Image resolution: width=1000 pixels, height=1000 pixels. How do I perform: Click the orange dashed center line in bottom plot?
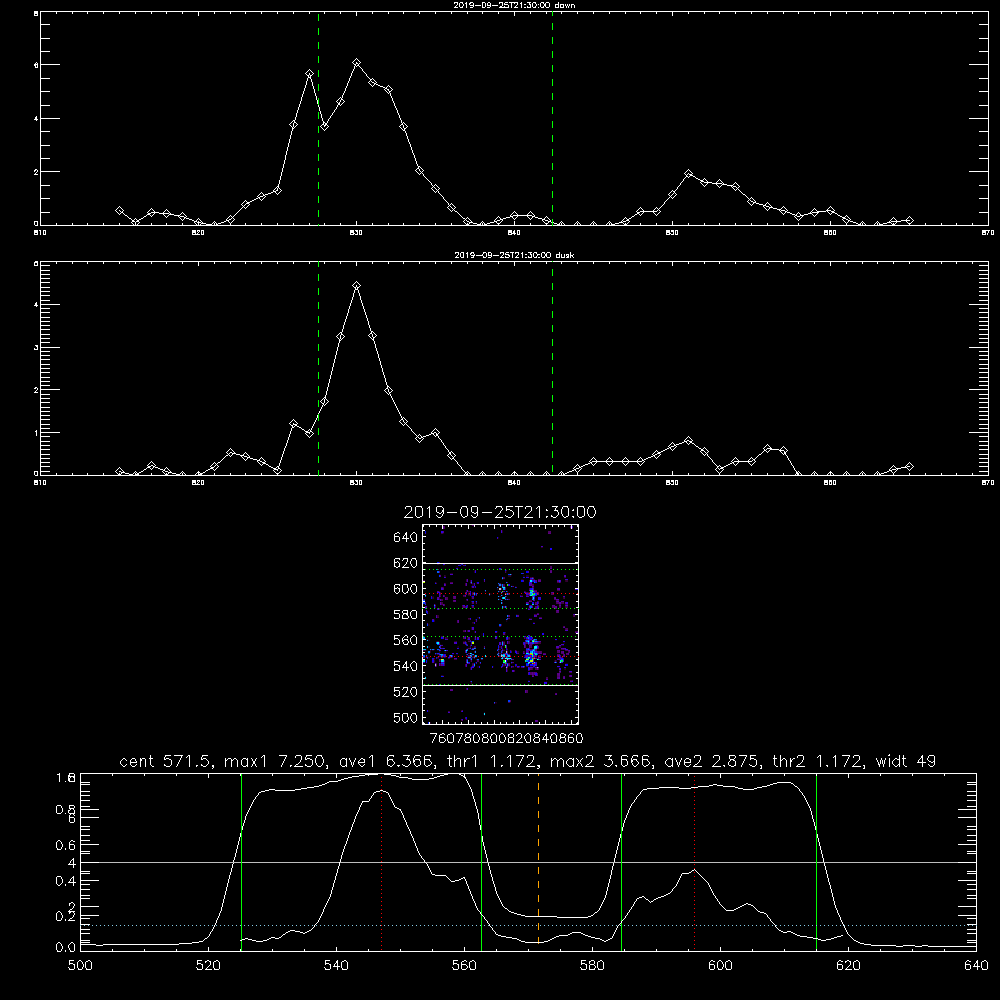click(x=538, y=861)
